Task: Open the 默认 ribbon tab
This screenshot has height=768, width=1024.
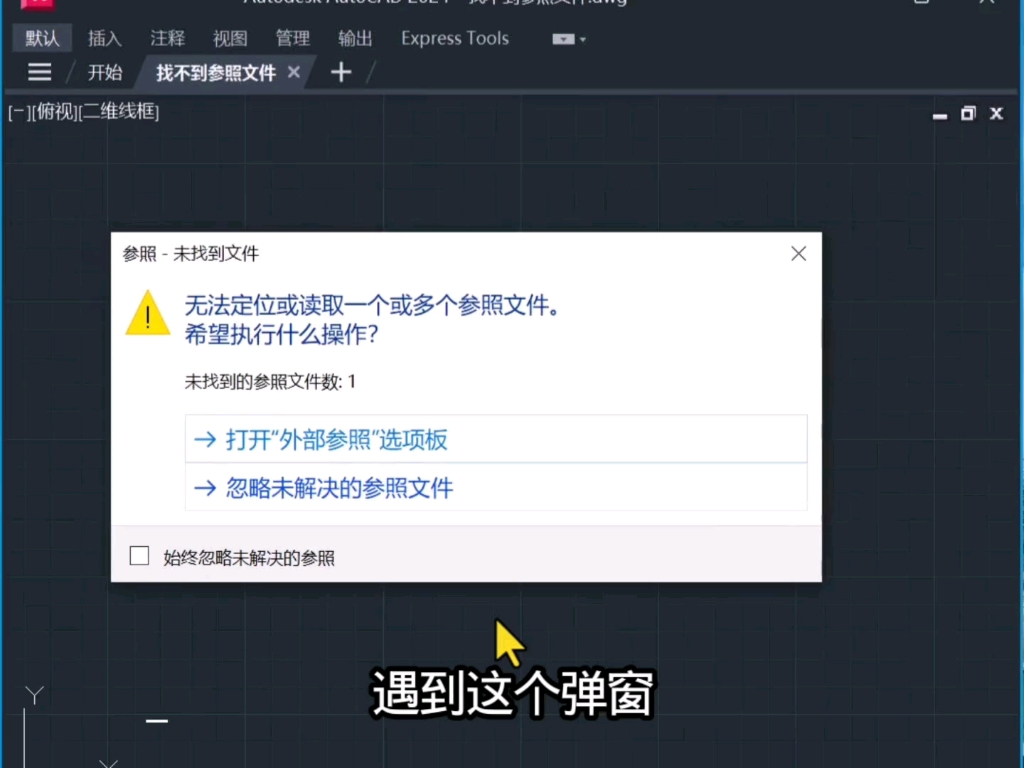Action: pyautogui.click(x=42, y=39)
